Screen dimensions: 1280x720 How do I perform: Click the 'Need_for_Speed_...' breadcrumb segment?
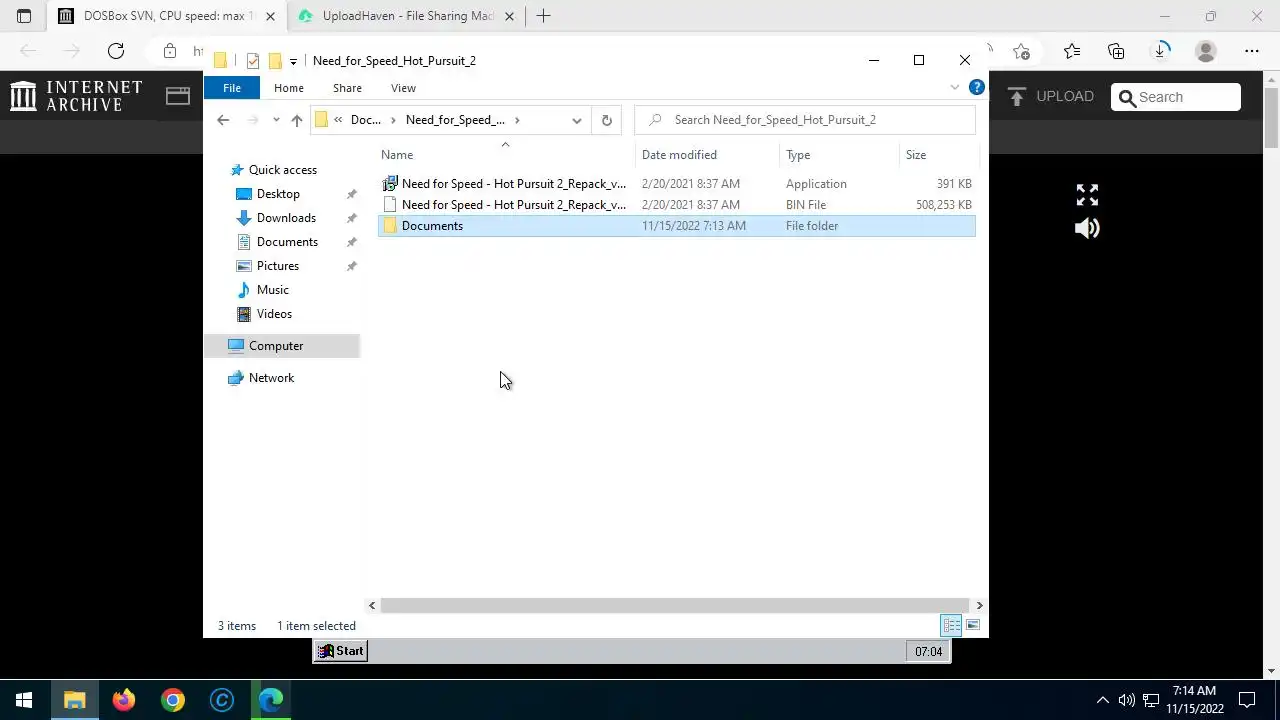pyautogui.click(x=455, y=120)
